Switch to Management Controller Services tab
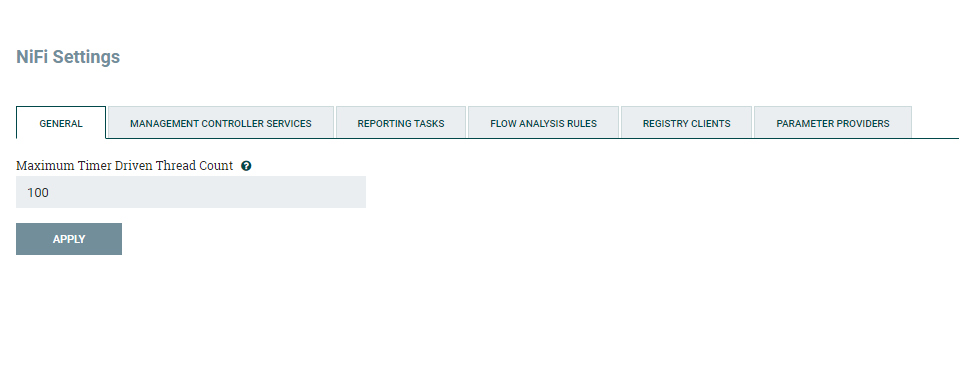This screenshot has height=377, width=959. pyautogui.click(x=221, y=123)
